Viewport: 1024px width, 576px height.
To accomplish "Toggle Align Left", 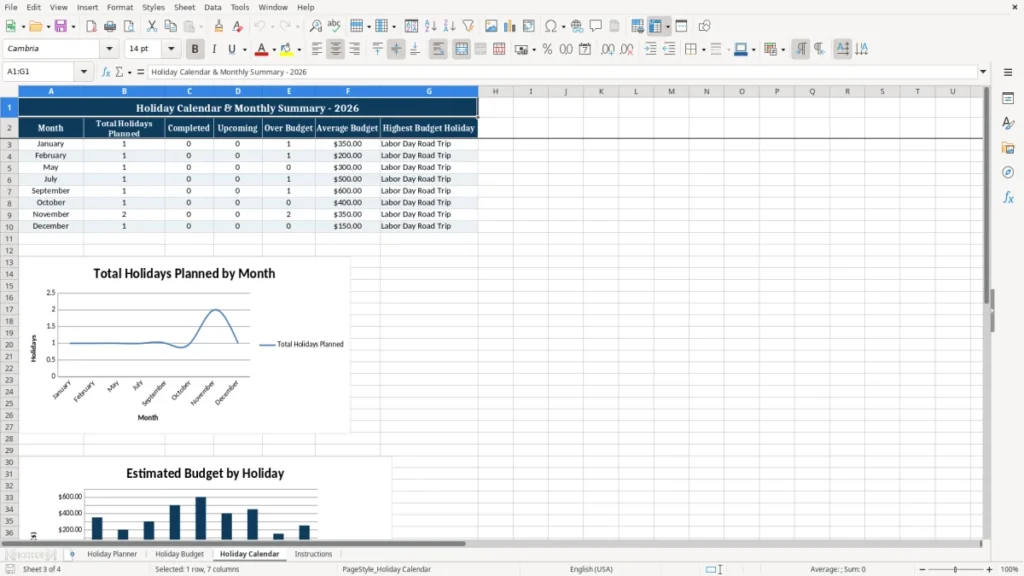I will point(317,49).
